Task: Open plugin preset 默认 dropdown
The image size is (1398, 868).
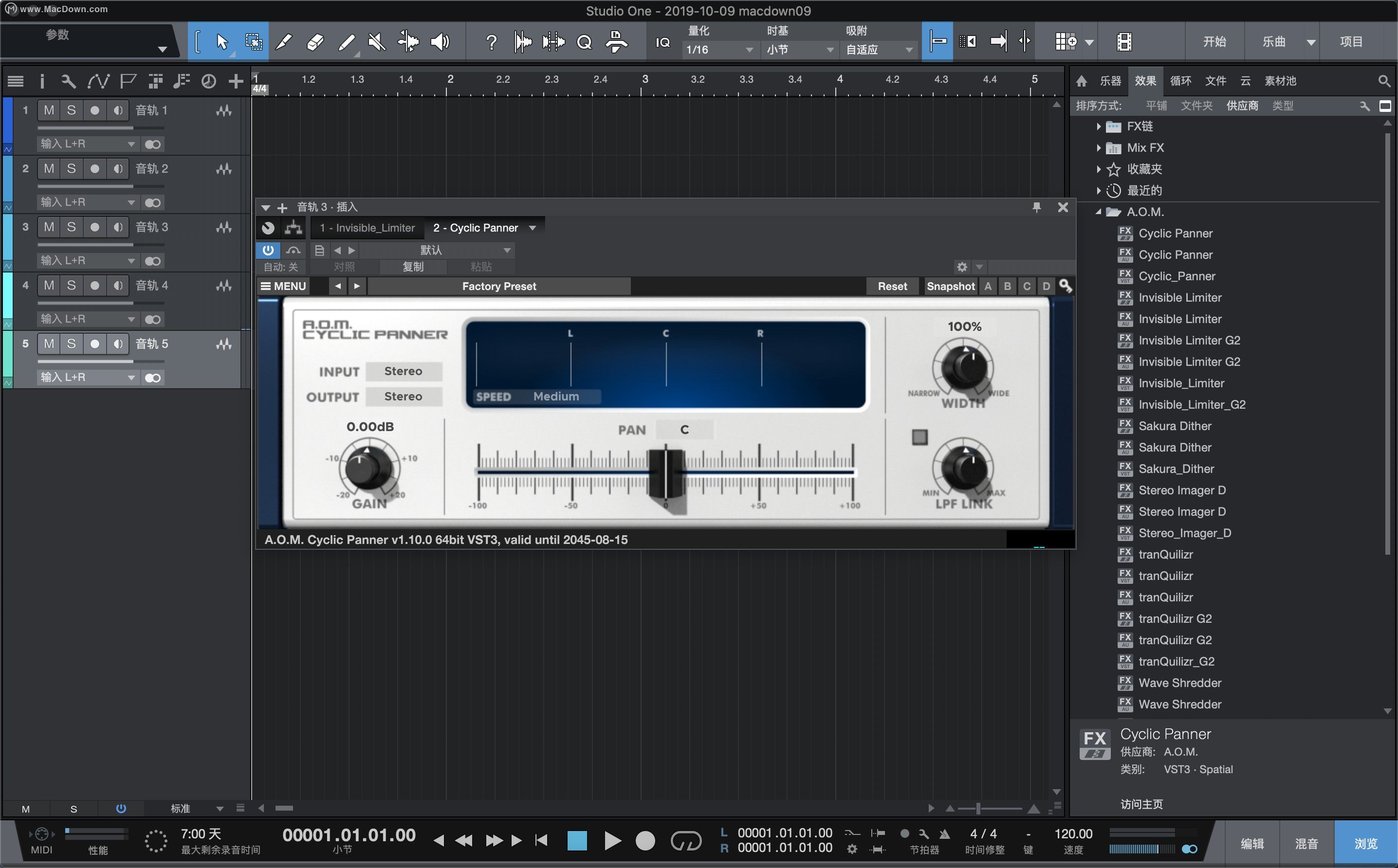Action: coord(437,250)
